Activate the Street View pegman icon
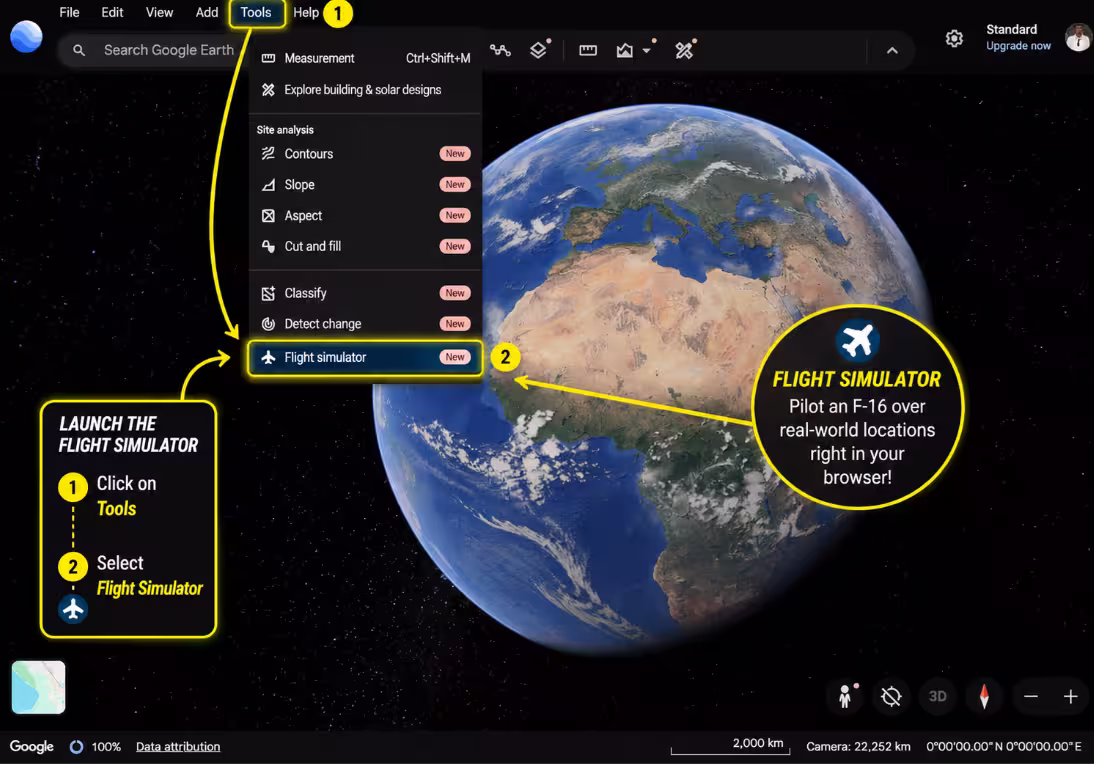 click(x=845, y=696)
